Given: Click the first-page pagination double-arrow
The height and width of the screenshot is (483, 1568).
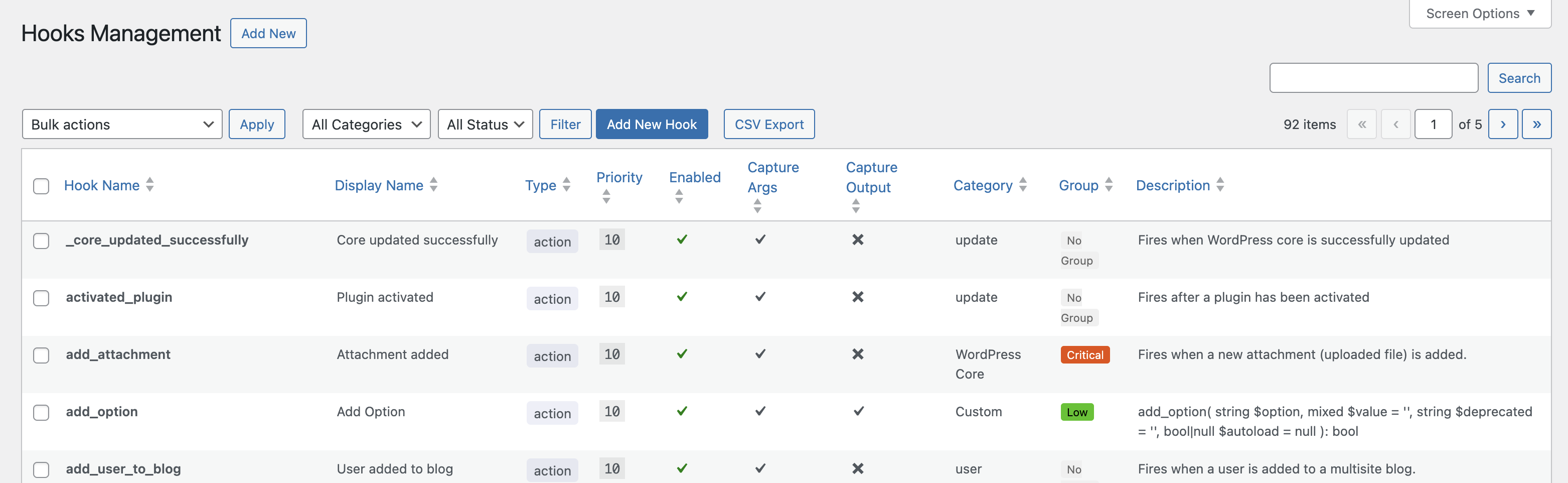Looking at the screenshot, I should 1362,124.
